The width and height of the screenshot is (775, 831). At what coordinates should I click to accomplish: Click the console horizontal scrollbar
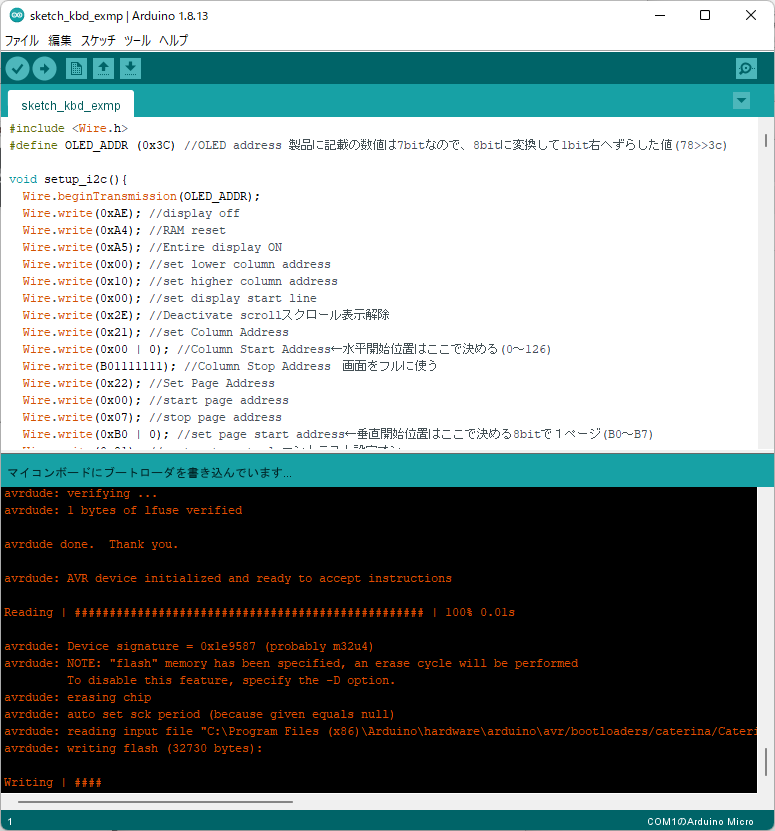coord(150,801)
